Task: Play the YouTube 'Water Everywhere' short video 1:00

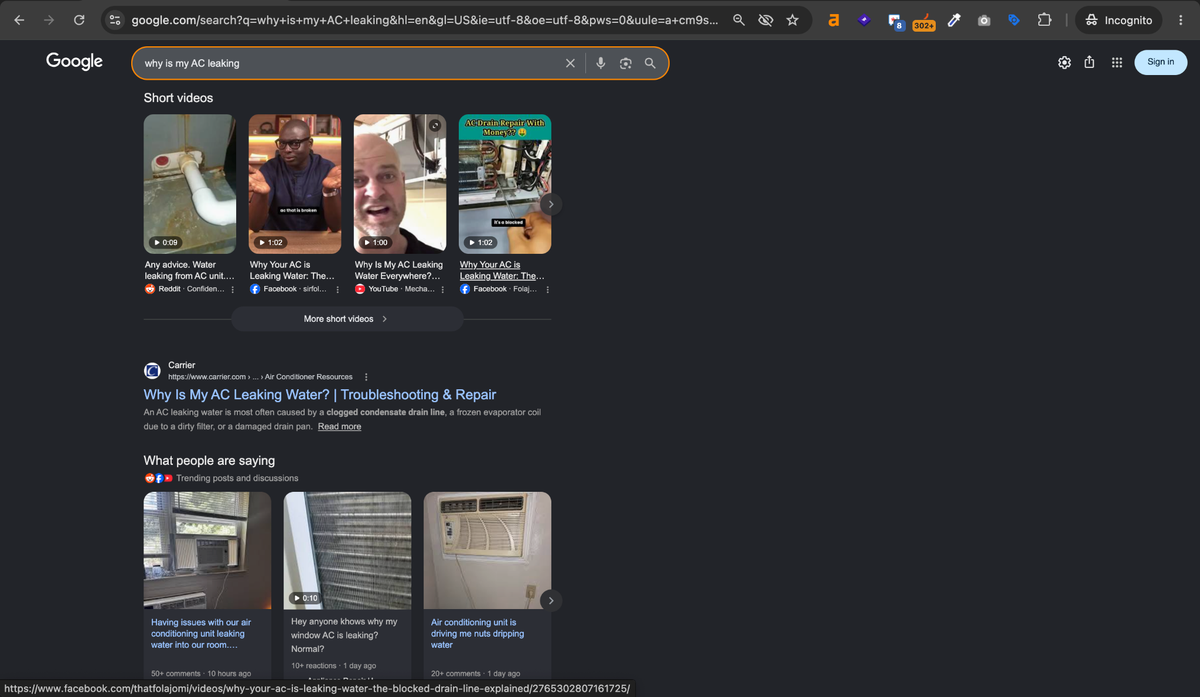Action: click(400, 184)
